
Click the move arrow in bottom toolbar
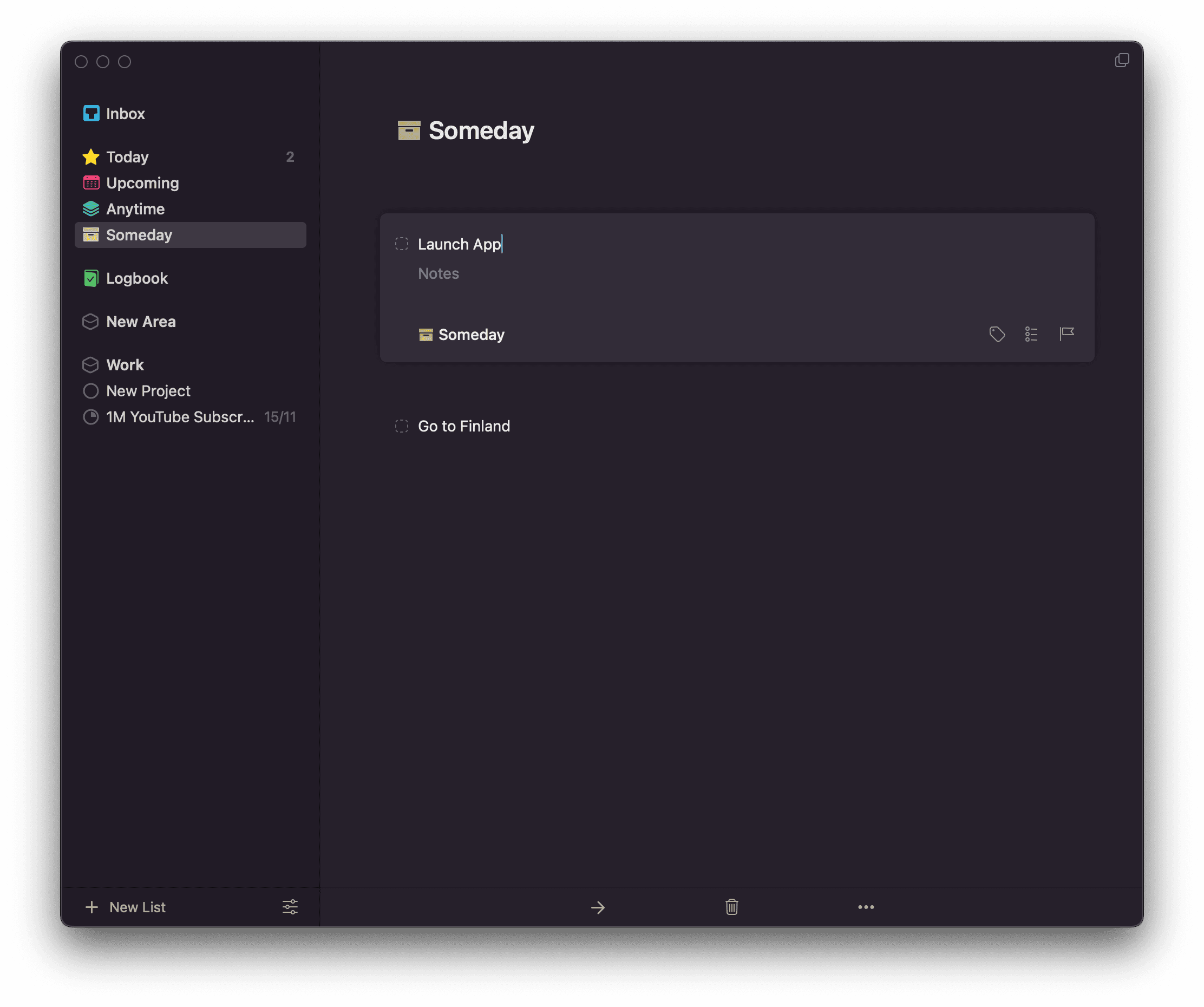click(x=598, y=907)
